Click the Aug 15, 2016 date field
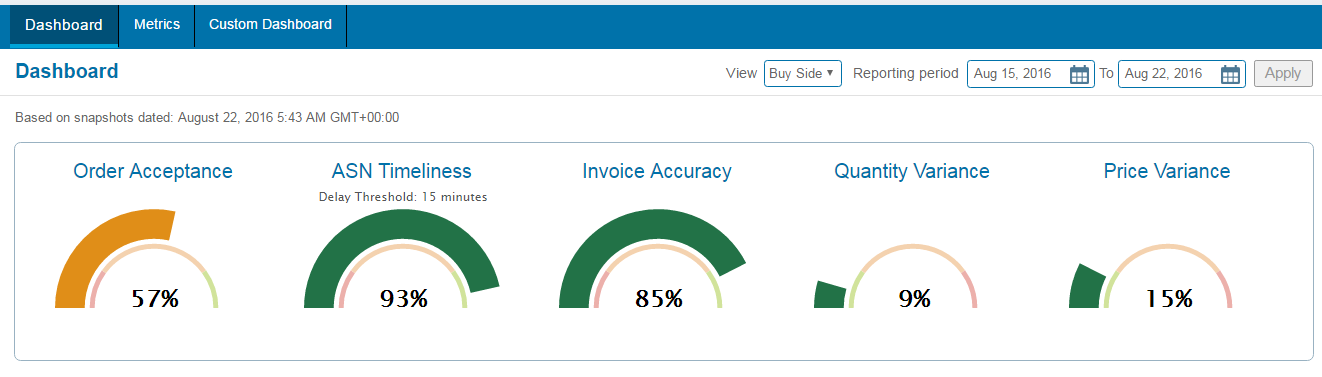This screenshot has width=1322, height=377. [1030, 74]
